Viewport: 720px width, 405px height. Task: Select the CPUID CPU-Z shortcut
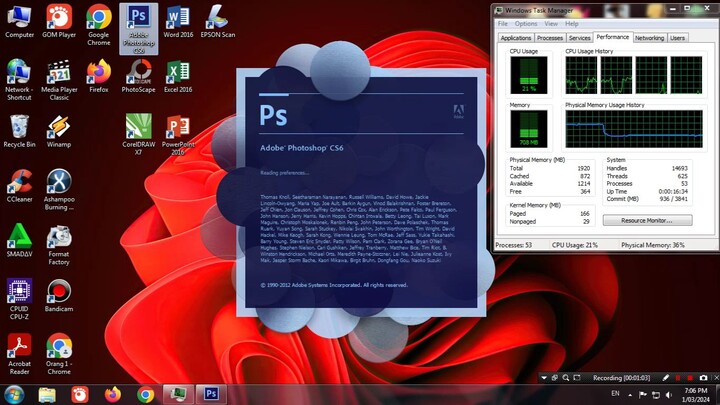point(19,299)
